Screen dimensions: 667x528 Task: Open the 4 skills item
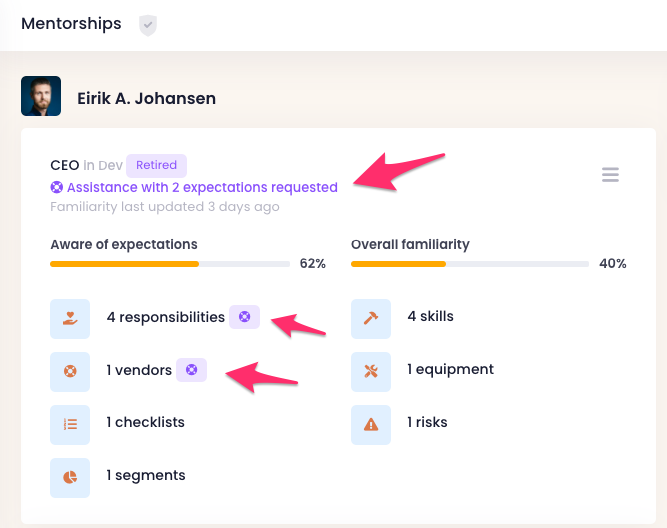tap(430, 317)
